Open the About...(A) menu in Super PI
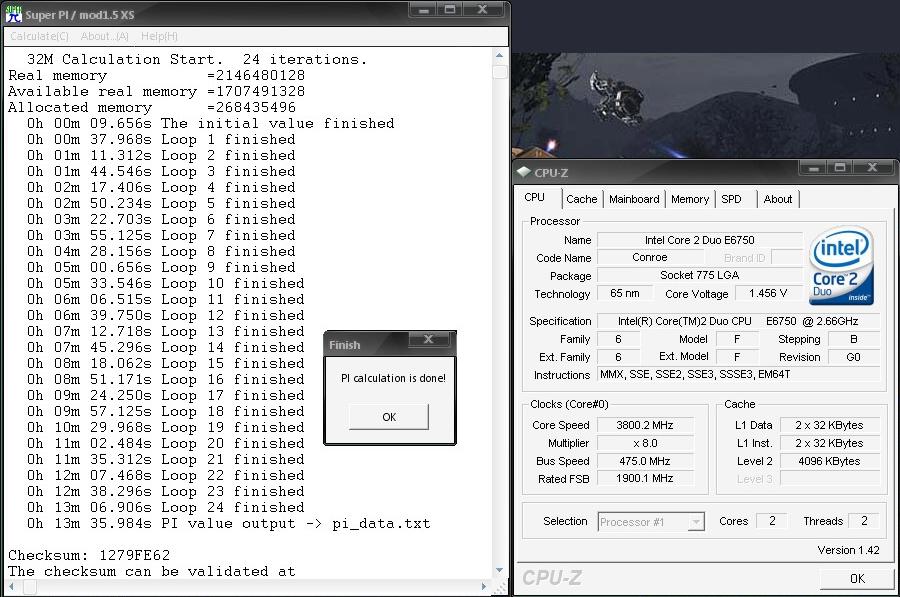Image resolution: width=900 pixels, height=597 pixels. coord(104,36)
